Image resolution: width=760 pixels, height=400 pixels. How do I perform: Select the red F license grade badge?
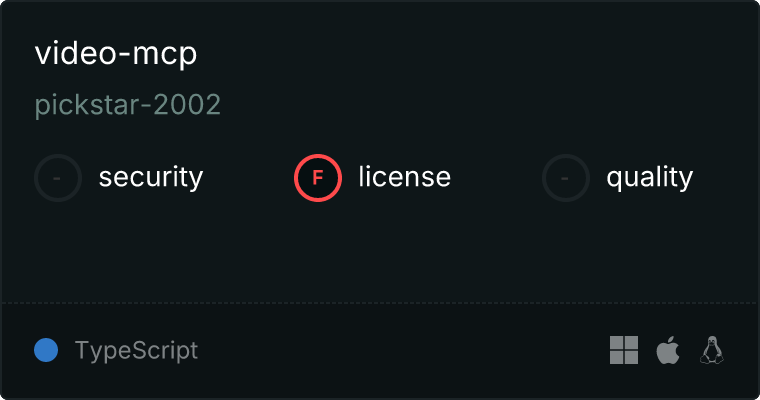pyautogui.click(x=318, y=178)
